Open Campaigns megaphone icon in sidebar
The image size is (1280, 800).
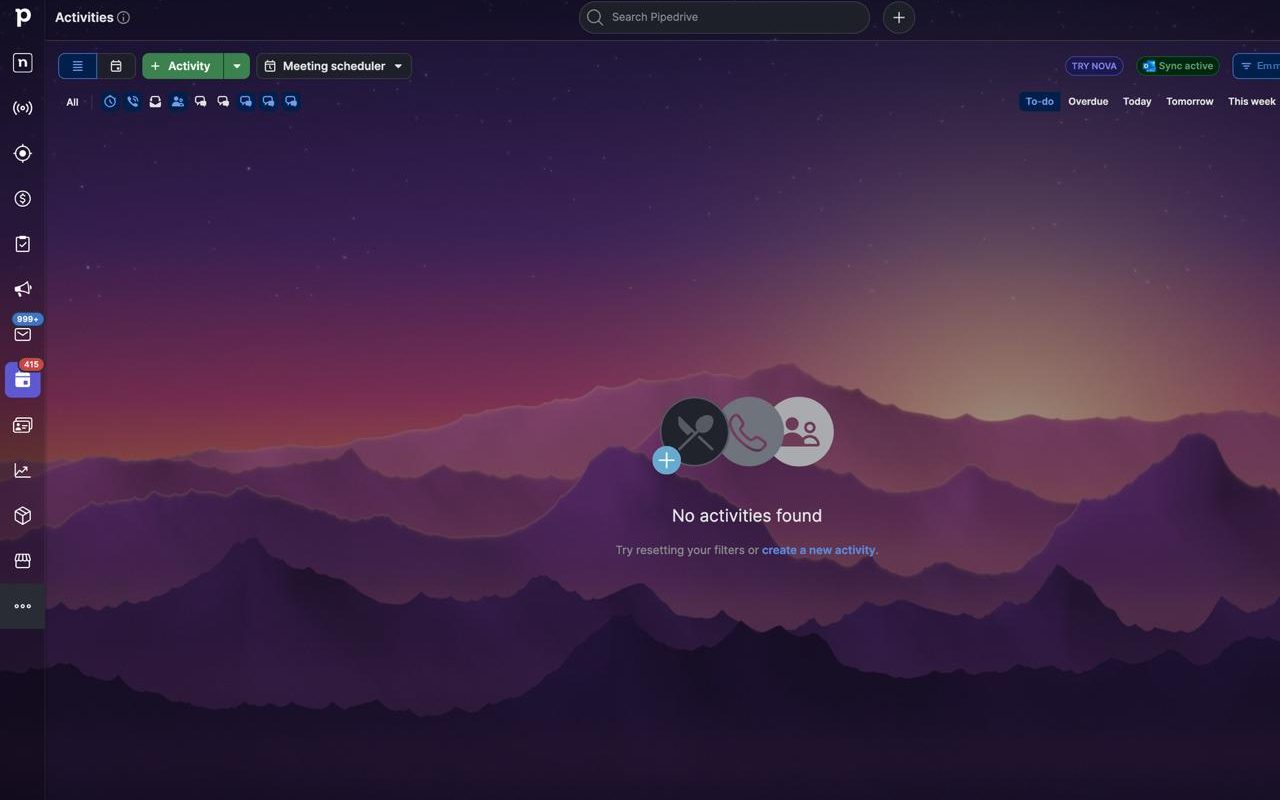pos(22,289)
